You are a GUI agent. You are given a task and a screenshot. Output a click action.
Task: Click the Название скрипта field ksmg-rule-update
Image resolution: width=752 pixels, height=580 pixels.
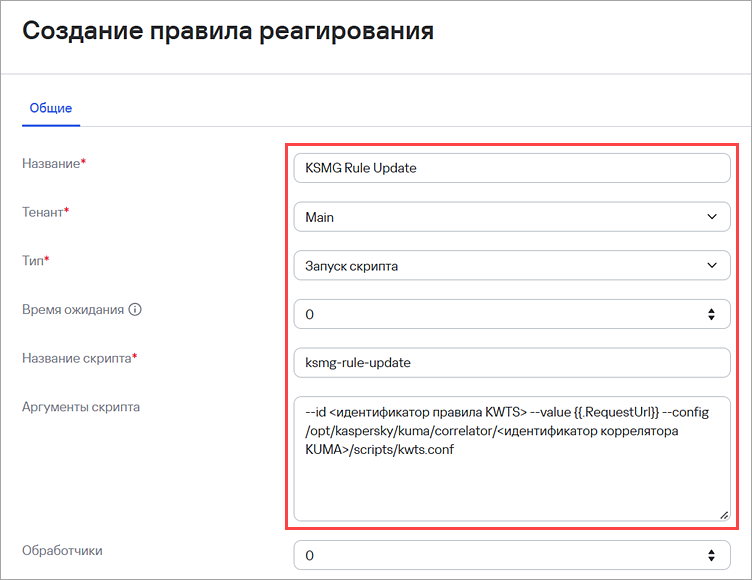point(512,363)
